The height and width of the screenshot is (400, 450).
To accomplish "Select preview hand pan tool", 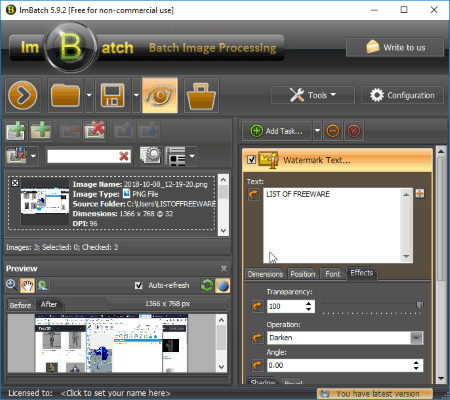I will 27,286.
